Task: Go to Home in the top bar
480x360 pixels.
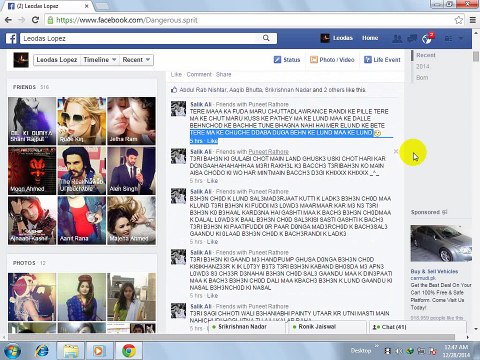Action: 370,38
